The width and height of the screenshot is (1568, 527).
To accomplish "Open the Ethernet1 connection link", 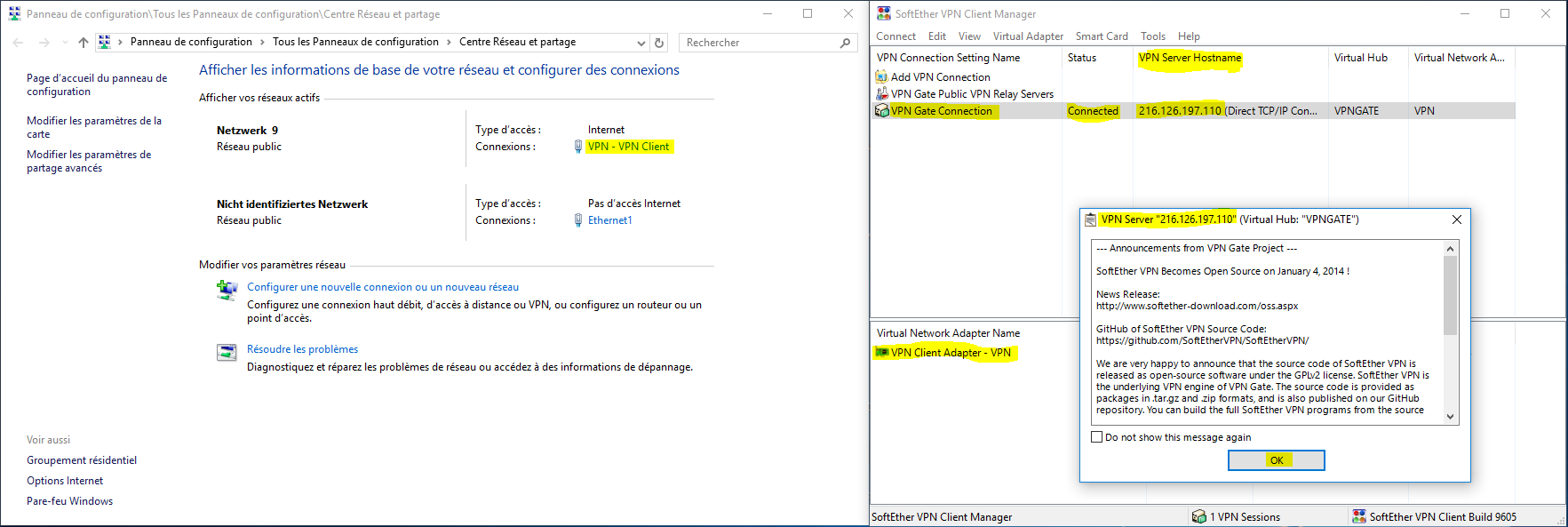I will 610,220.
